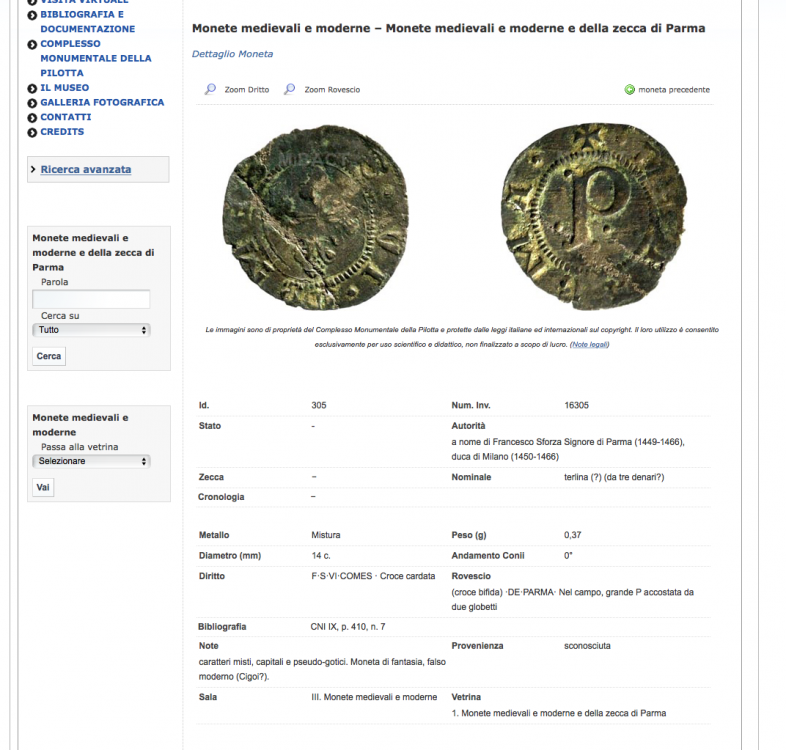This screenshot has height=750, width=786.
Task: Open the Cerca su 'Tutto' dropdown
Action: point(91,329)
